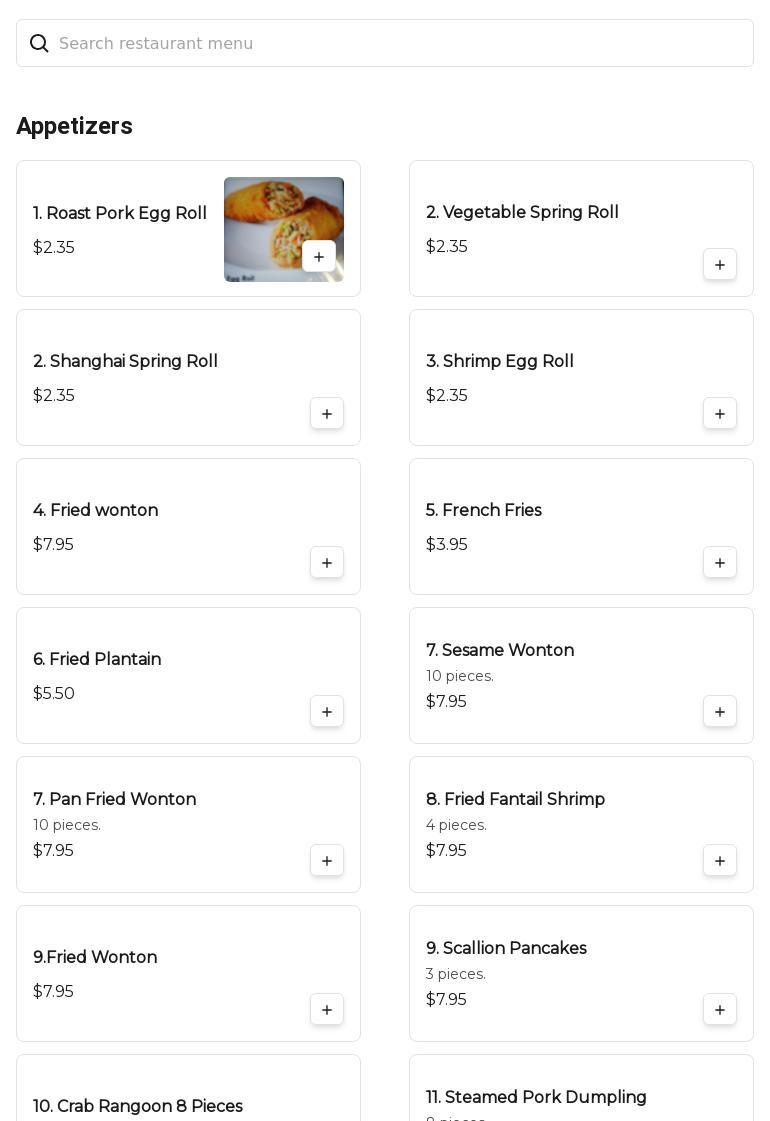Add Pan Fried Wonton to cart
This screenshot has width=770, height=1121.
(x=327, y=861)
